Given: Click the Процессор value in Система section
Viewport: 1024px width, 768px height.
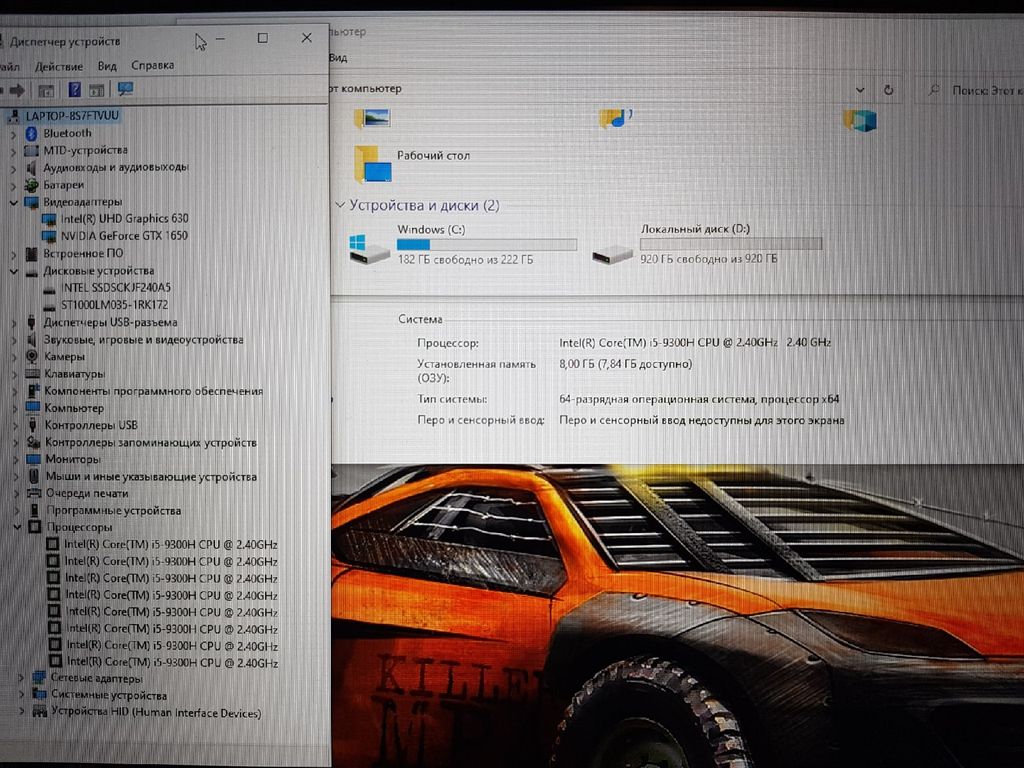Looking at the screenshot, I should point(696,342).
